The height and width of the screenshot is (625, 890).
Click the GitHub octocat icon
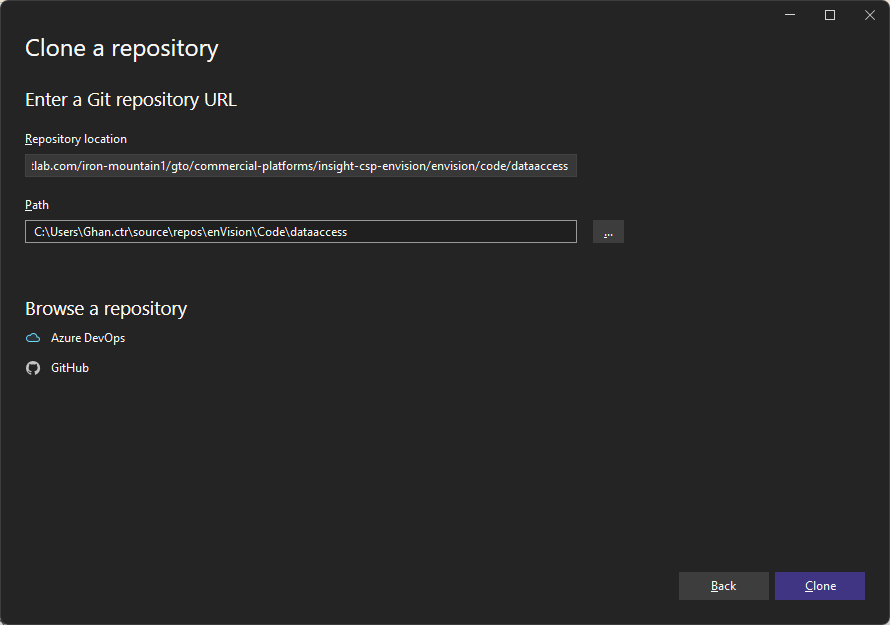[x=32, y=368]
